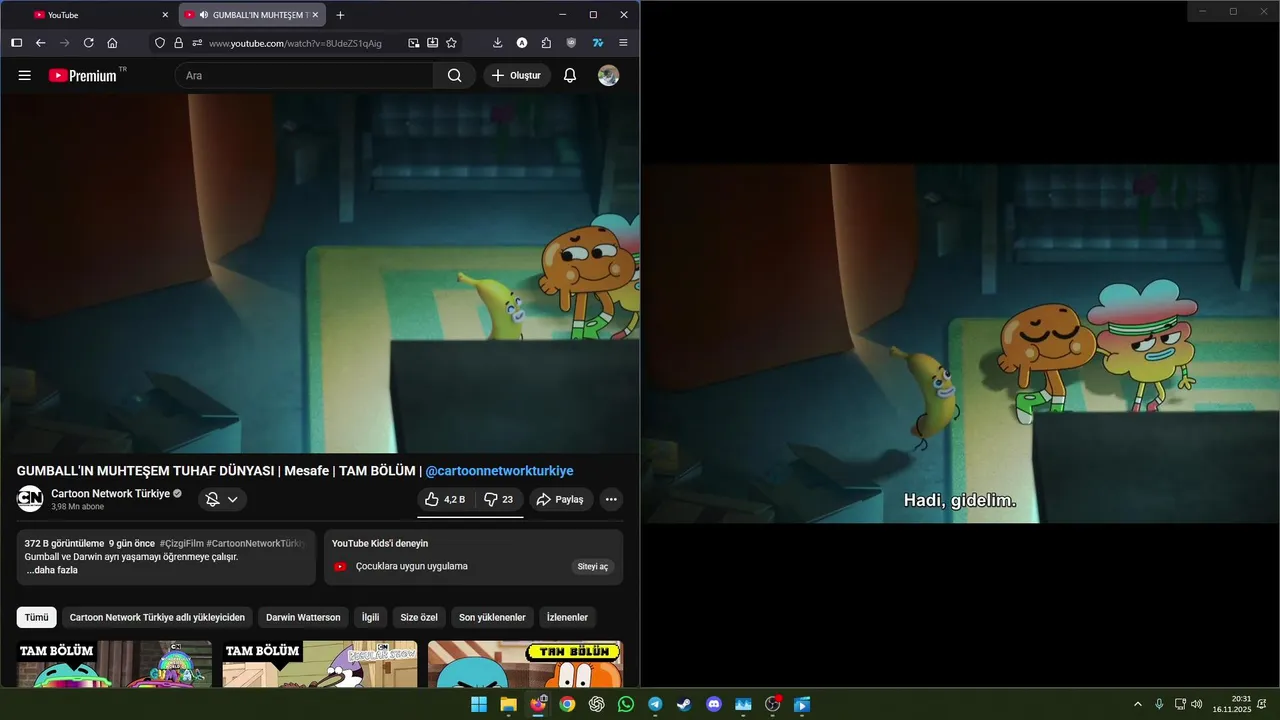1280x720 pixels.
Task: Expand description with ...daha fazla
Action: click(x=52, y=570)
